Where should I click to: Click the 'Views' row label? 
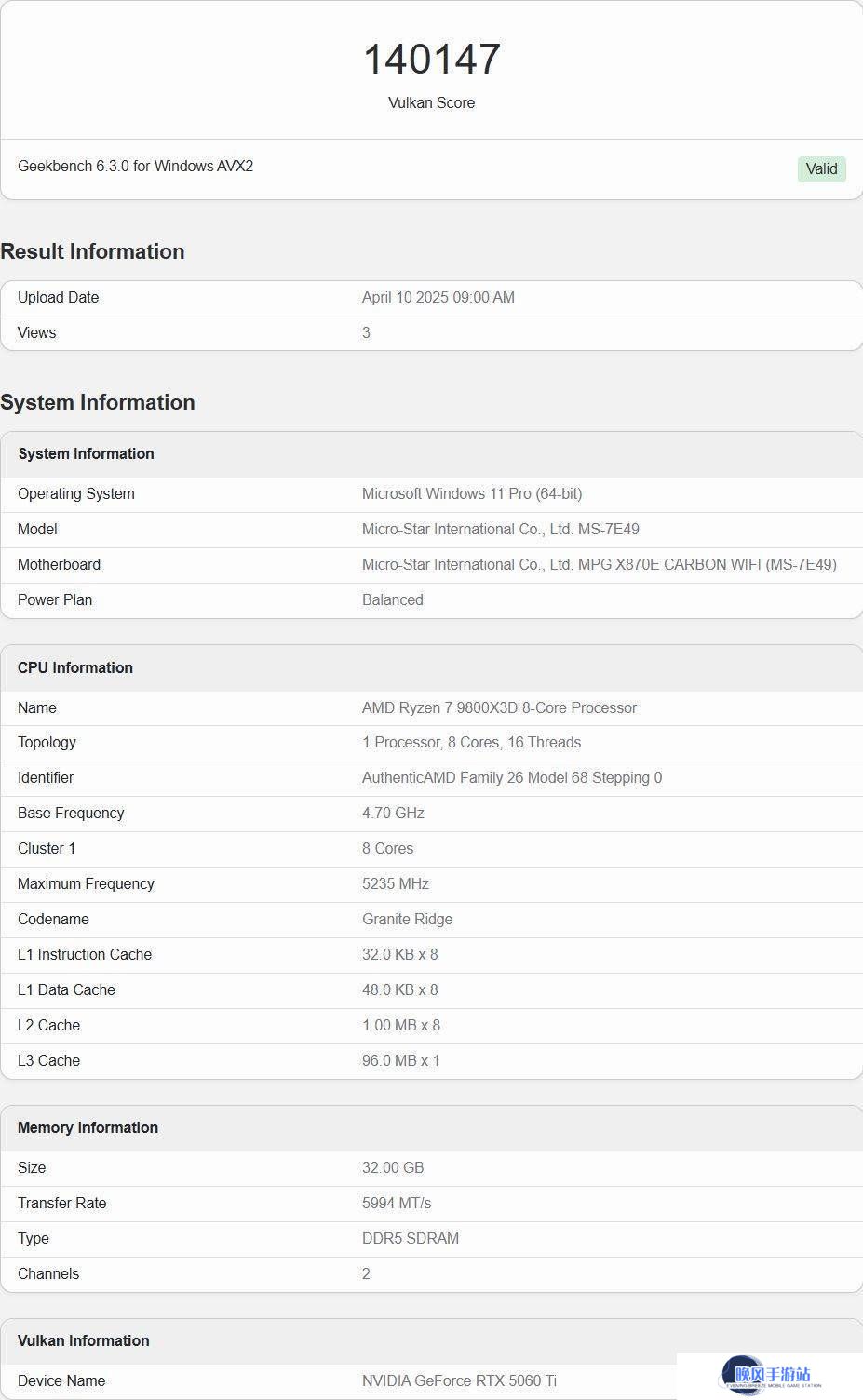pyautogui.click(x=36, y=333)
